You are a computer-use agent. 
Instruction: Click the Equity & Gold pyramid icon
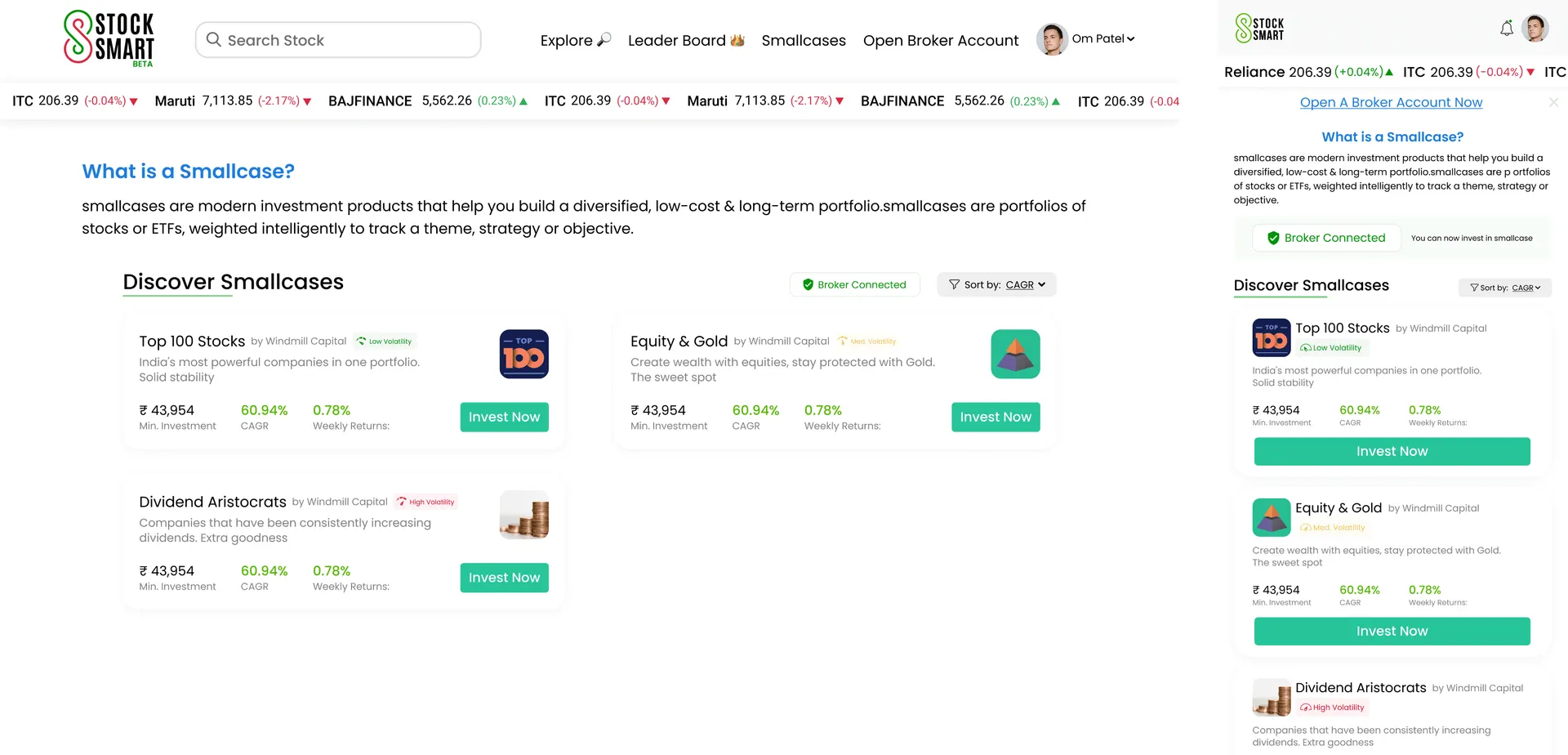1015,354
